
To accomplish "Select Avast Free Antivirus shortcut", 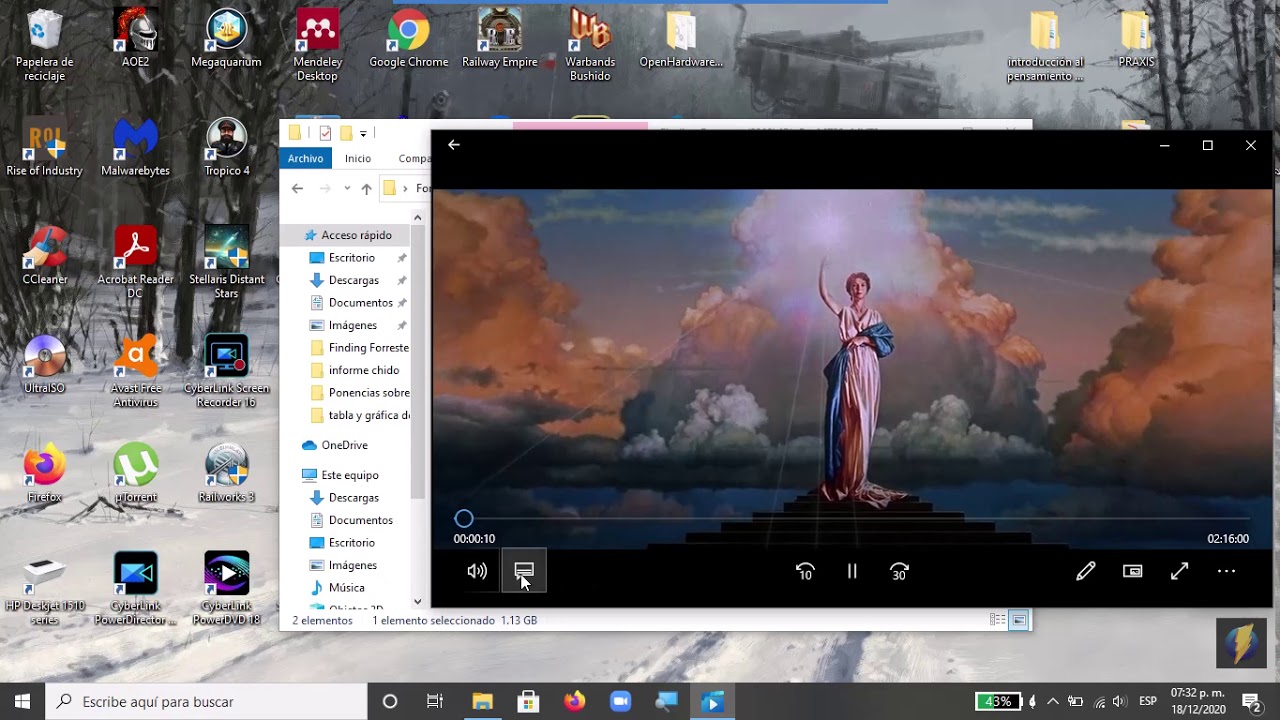I will pos(135,372).
